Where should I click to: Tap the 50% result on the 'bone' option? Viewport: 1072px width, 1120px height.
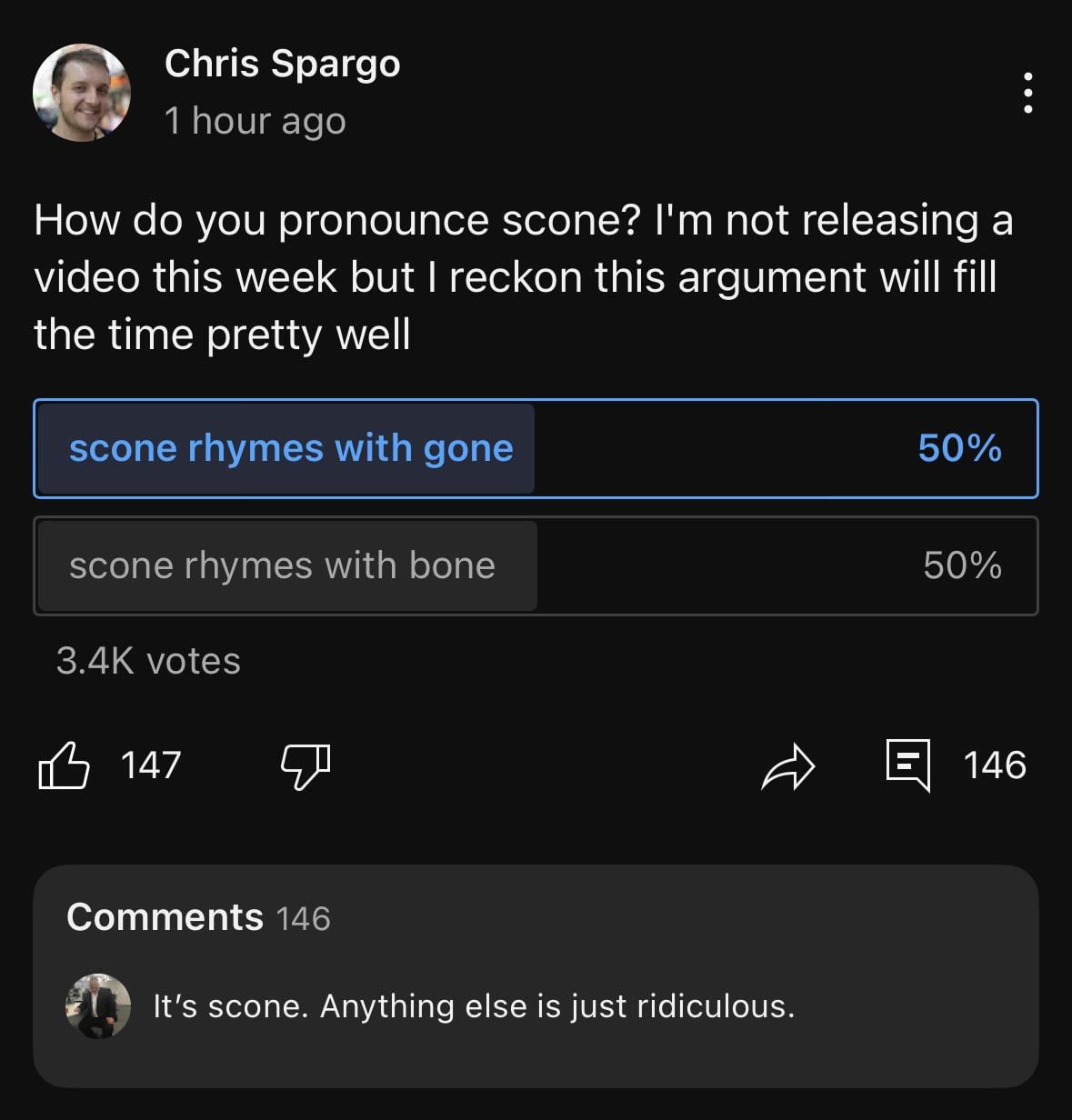click(x=962, y=565)
